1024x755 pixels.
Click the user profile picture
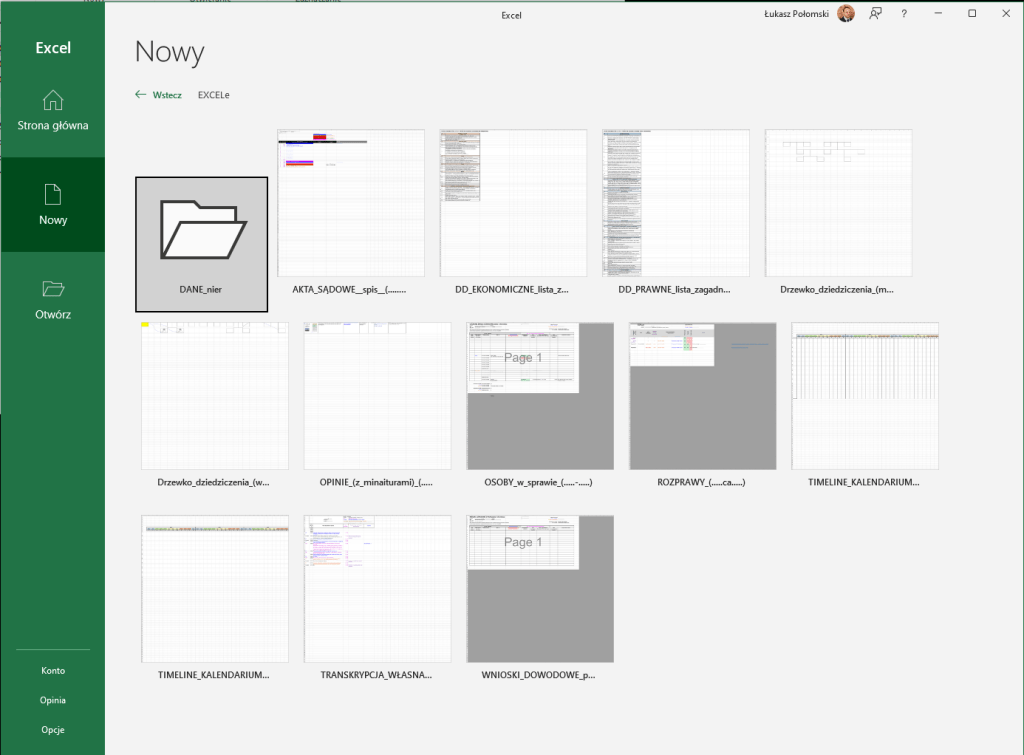846,14
